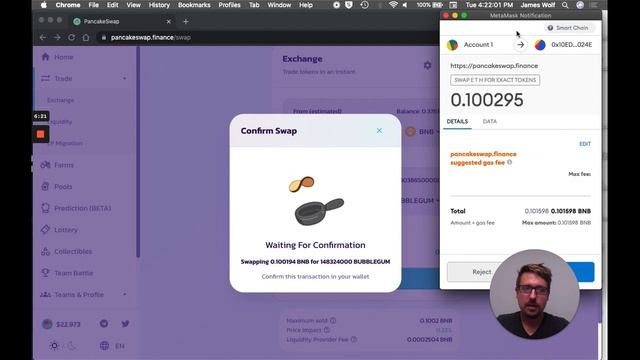Open the Apple menu

(x=44, y=5)
